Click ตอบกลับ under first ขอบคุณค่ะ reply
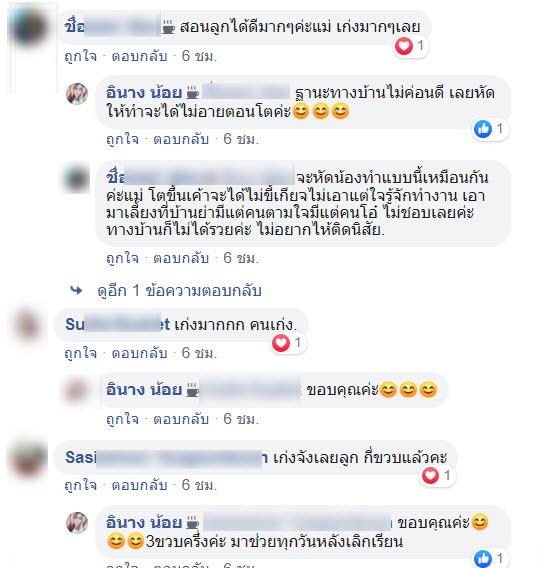544x568 pixels. (x=181, y=419)
